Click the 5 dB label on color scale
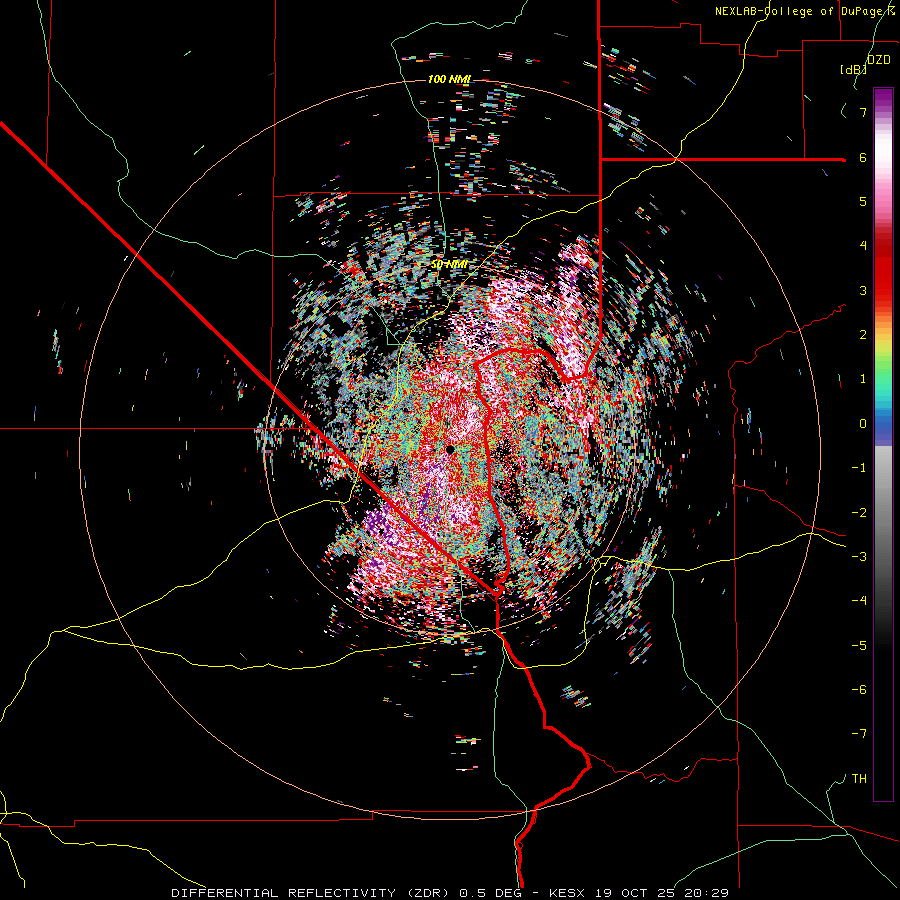900x900 pixels. [863, 201]
